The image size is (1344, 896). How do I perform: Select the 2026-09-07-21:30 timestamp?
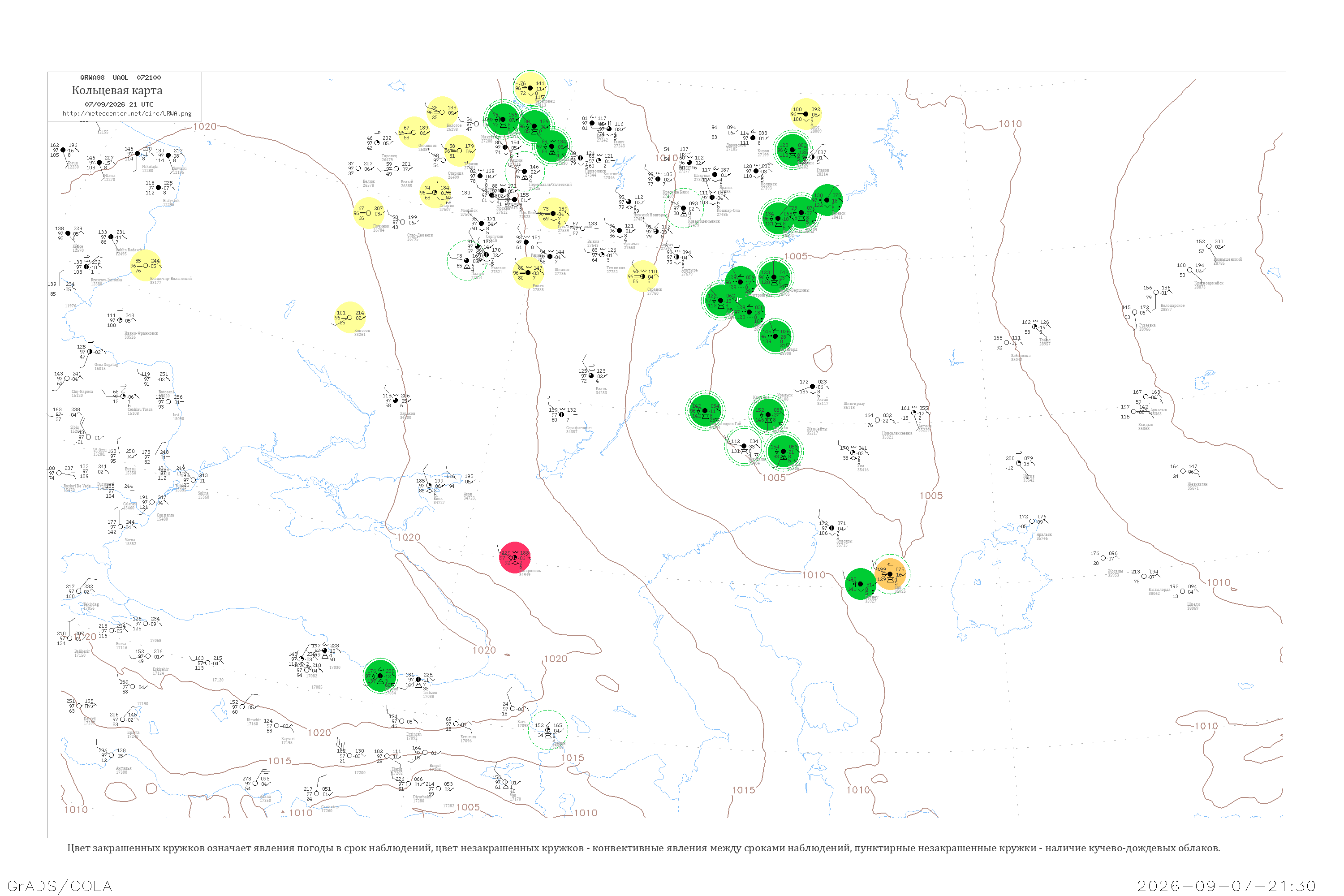coord(1226,886)
